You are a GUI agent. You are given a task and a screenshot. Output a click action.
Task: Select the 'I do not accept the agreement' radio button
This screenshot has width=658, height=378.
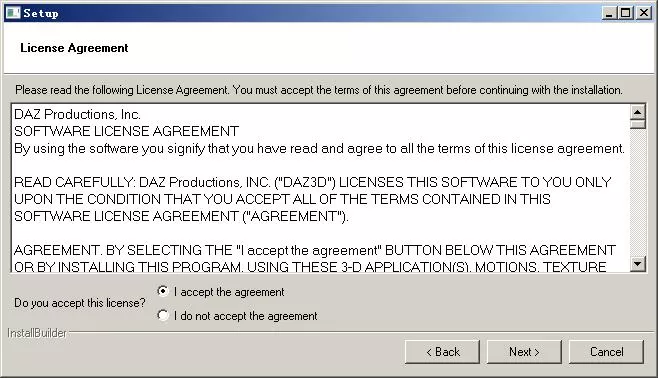(163, 315)
